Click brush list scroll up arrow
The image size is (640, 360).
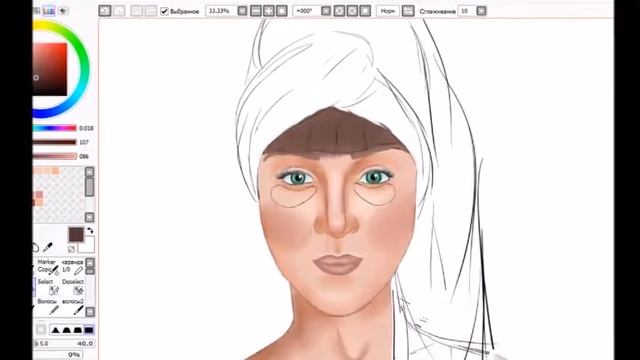(90, 262)
